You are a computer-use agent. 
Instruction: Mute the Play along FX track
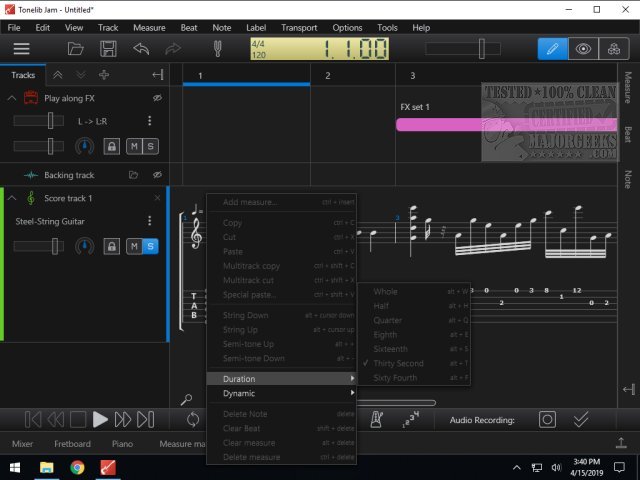133,147
